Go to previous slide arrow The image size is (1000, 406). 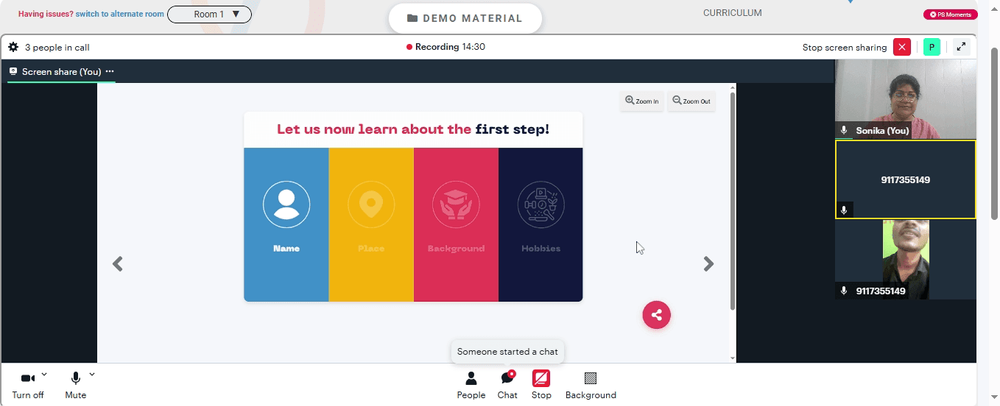(117, 264)
